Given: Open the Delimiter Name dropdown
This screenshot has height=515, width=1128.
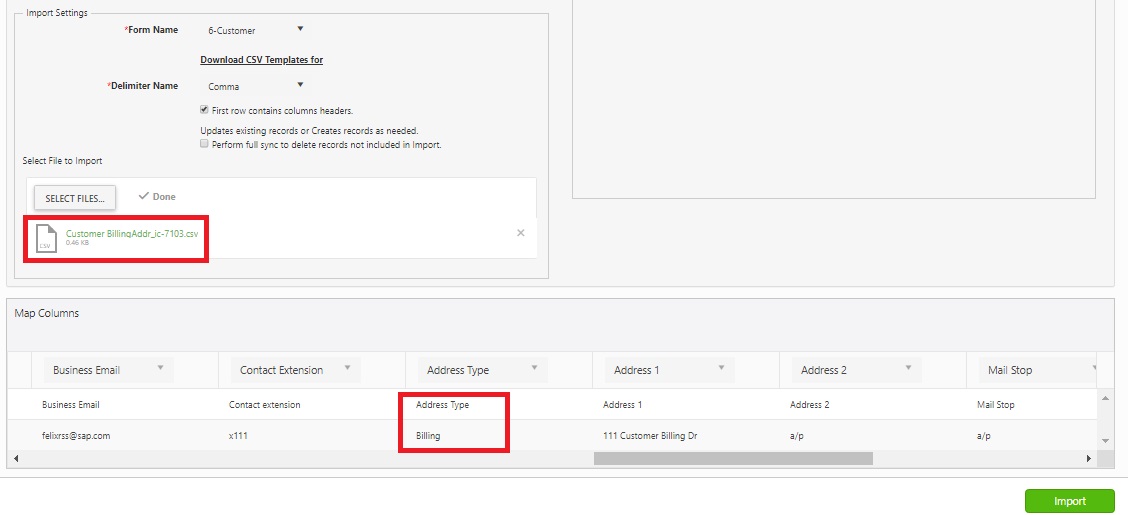Looking at the screenshot, I should tap(255, 86).
